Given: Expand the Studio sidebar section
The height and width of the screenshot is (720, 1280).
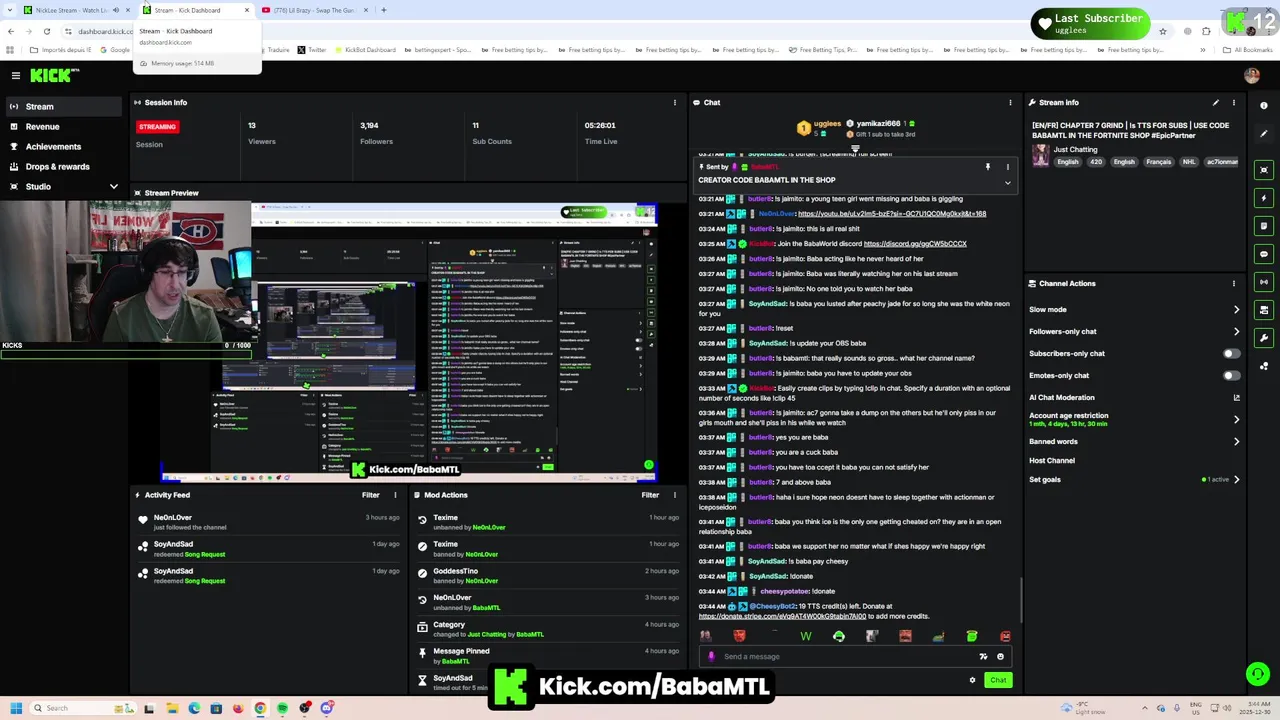Looking at the screenshot, I should tap(113, 187).
